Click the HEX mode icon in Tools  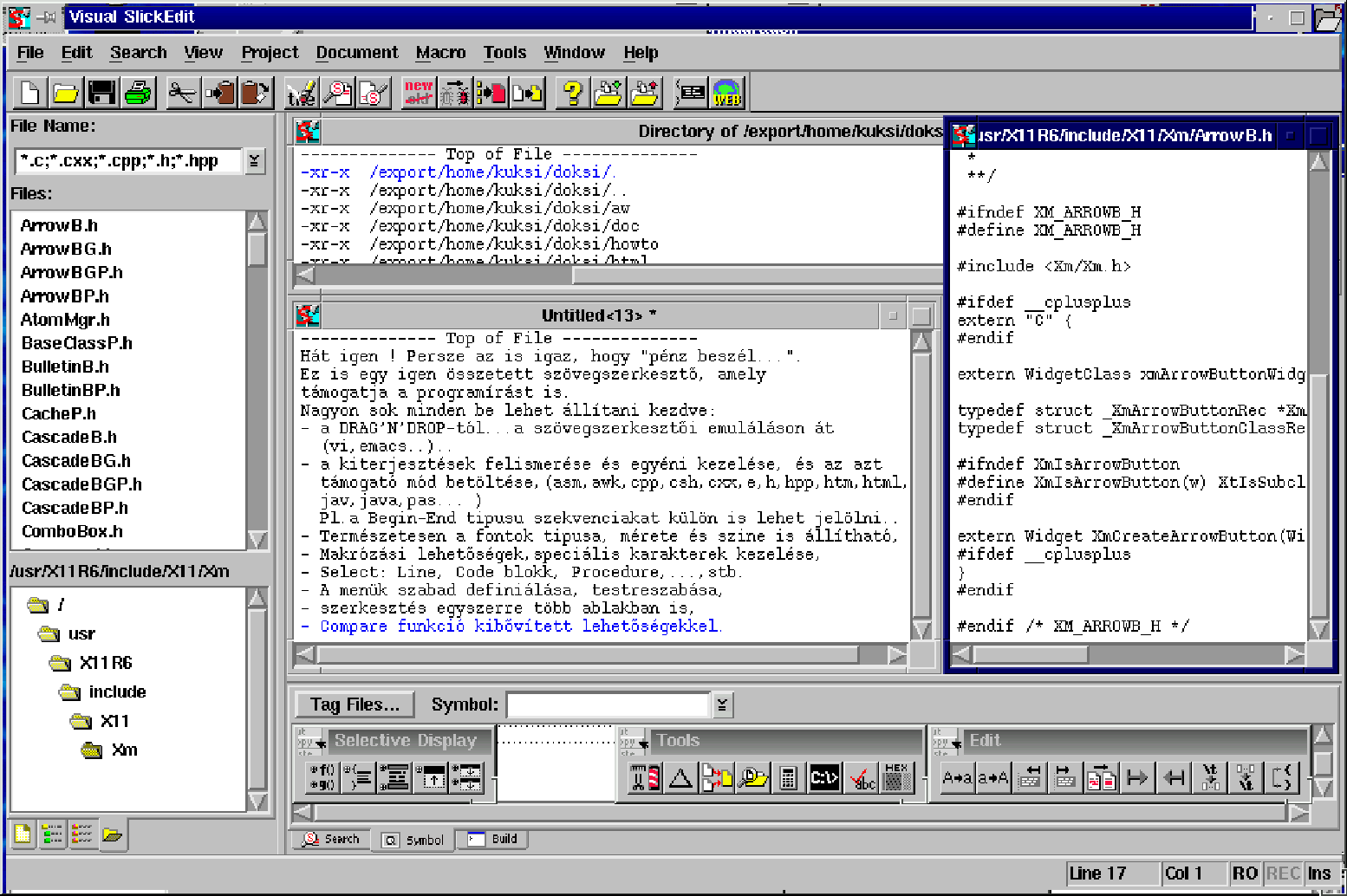897,777
